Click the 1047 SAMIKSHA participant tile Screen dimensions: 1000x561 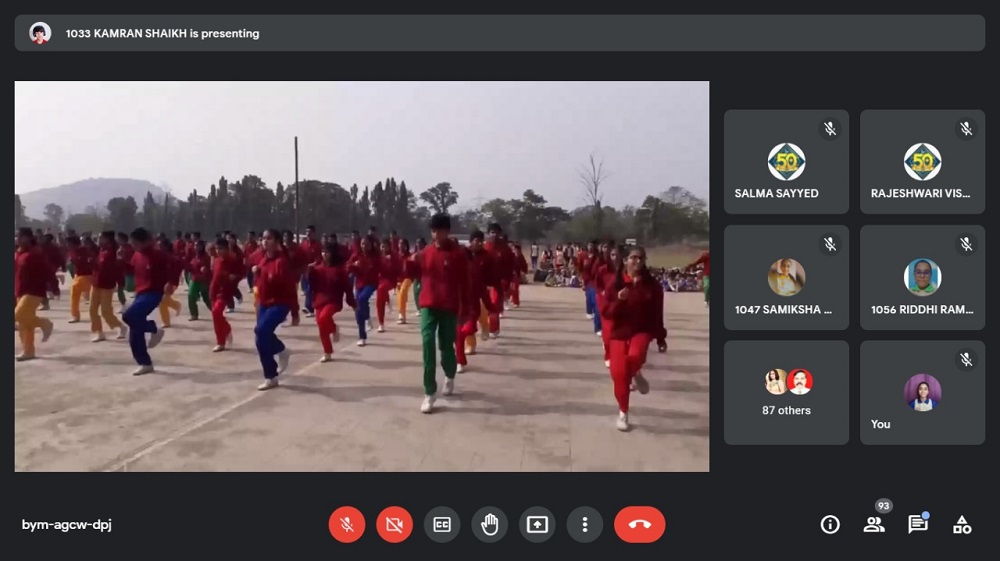click(786, 277)
